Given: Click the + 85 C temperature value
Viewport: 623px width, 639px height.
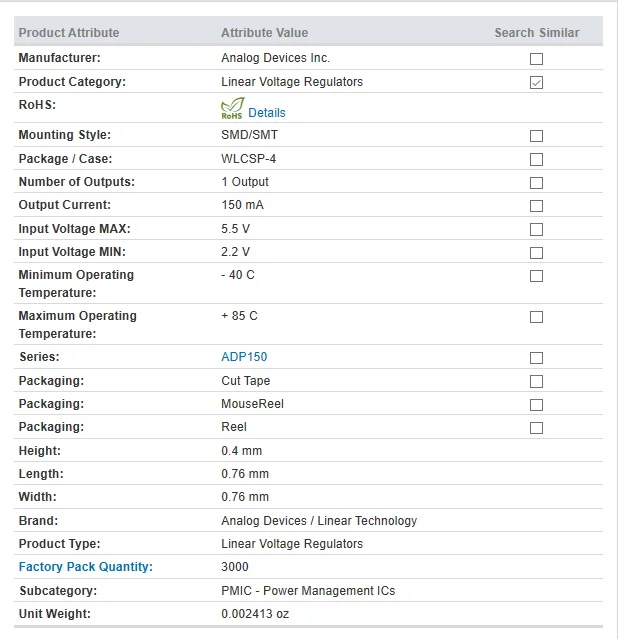Looking at the screenshot, I should click(x=239, y=316).
